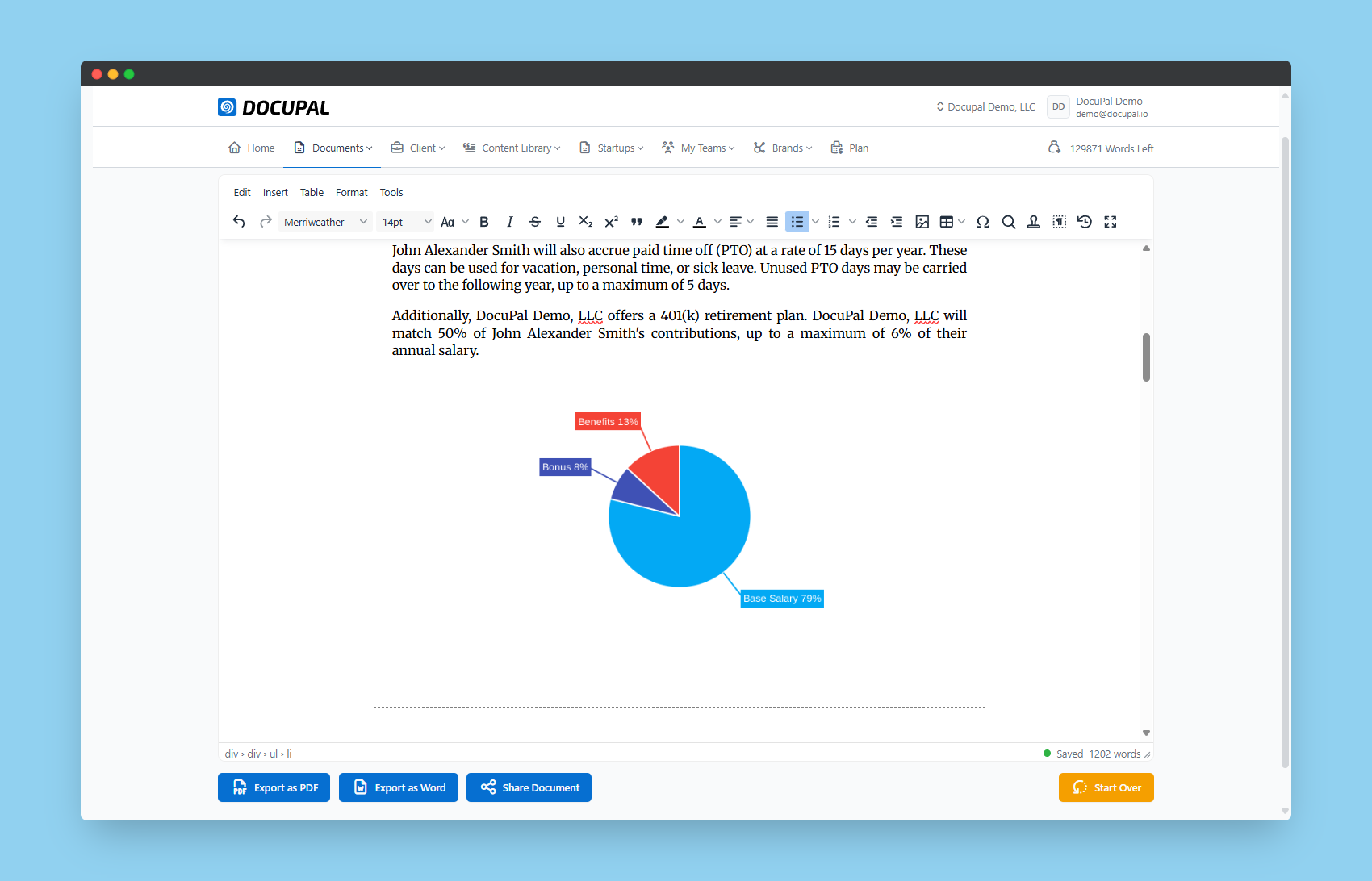Click the table icon in toolbar

pyautogui.click(x=947, y=222)
